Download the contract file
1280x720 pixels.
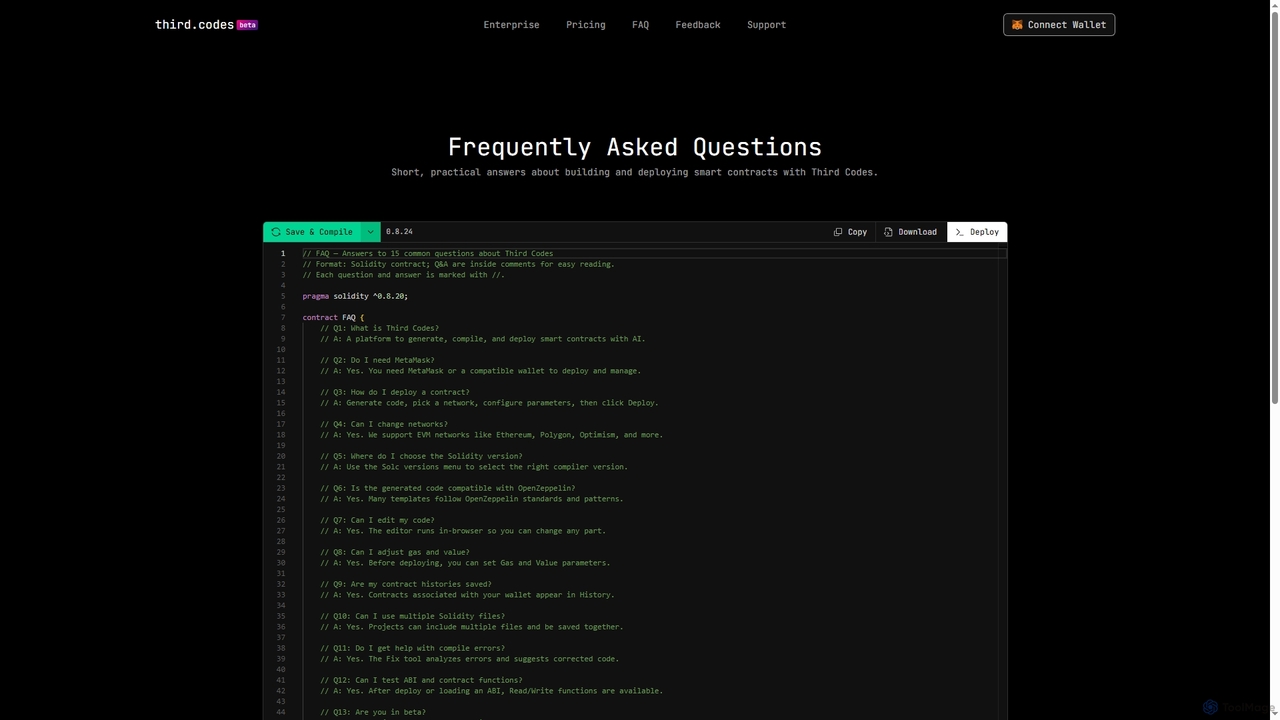[910, 232]
